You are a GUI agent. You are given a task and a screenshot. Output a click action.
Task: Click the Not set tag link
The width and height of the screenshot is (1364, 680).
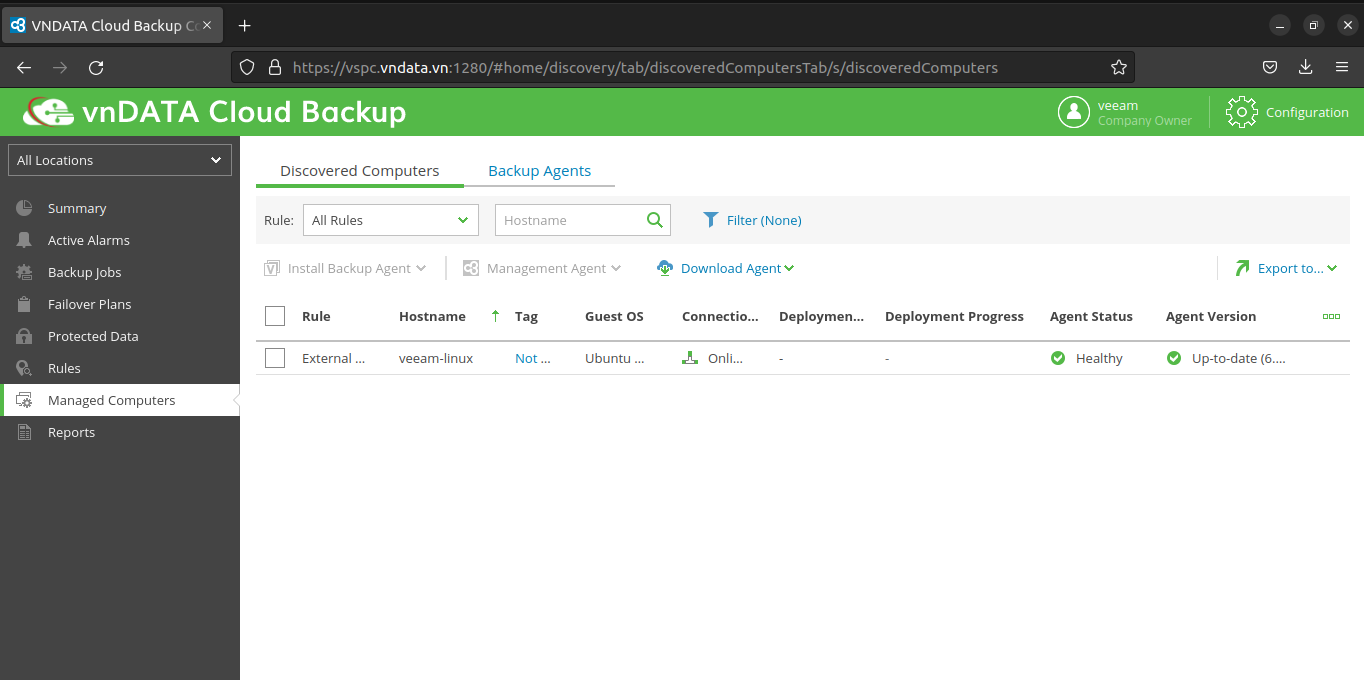pos(532,358)
